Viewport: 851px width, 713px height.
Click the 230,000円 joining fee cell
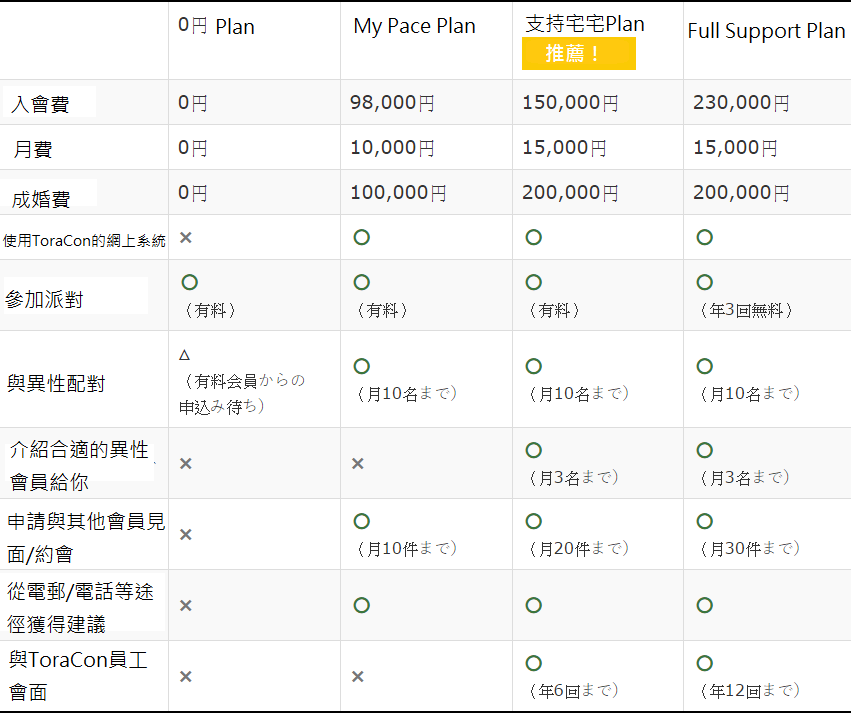pyautogui.click(x=741, y=102)
